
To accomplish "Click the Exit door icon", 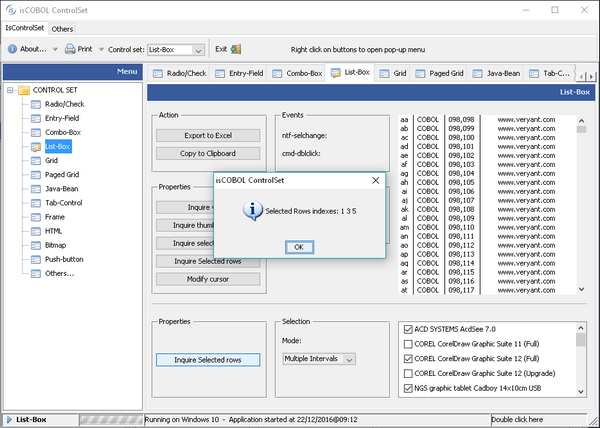I will [235, 48].
